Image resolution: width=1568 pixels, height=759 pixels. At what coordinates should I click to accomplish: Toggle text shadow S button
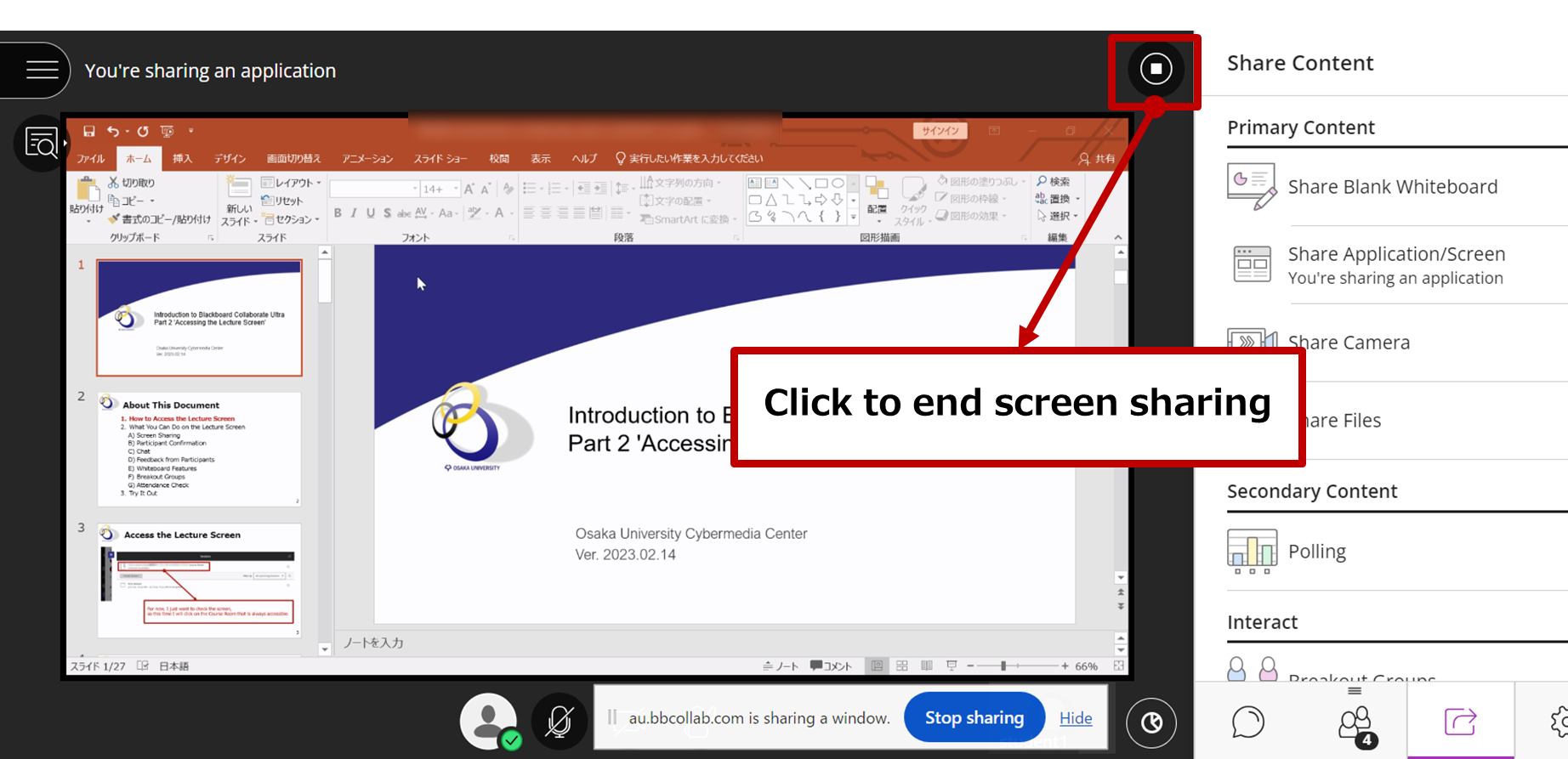(387, 213)
